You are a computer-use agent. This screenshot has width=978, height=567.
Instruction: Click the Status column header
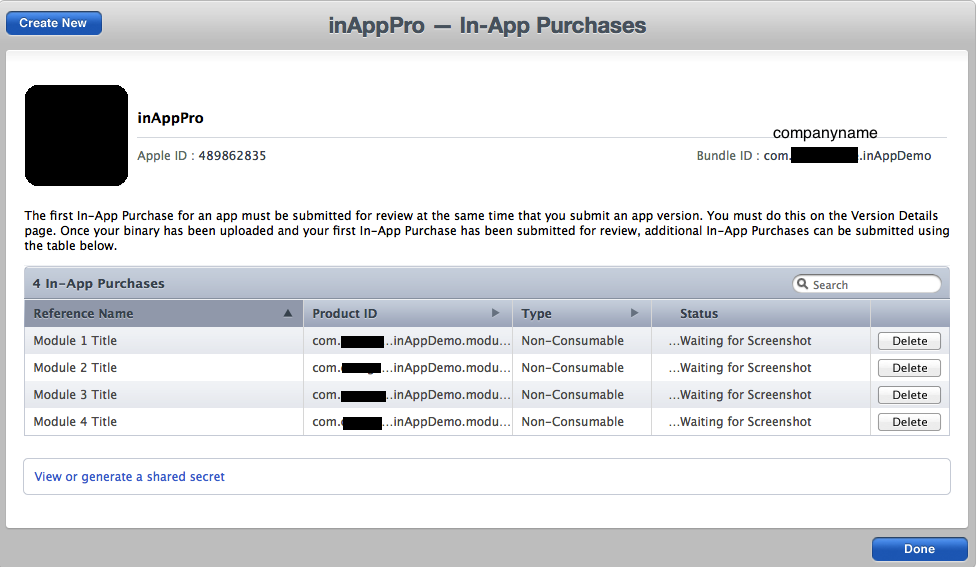761,313
